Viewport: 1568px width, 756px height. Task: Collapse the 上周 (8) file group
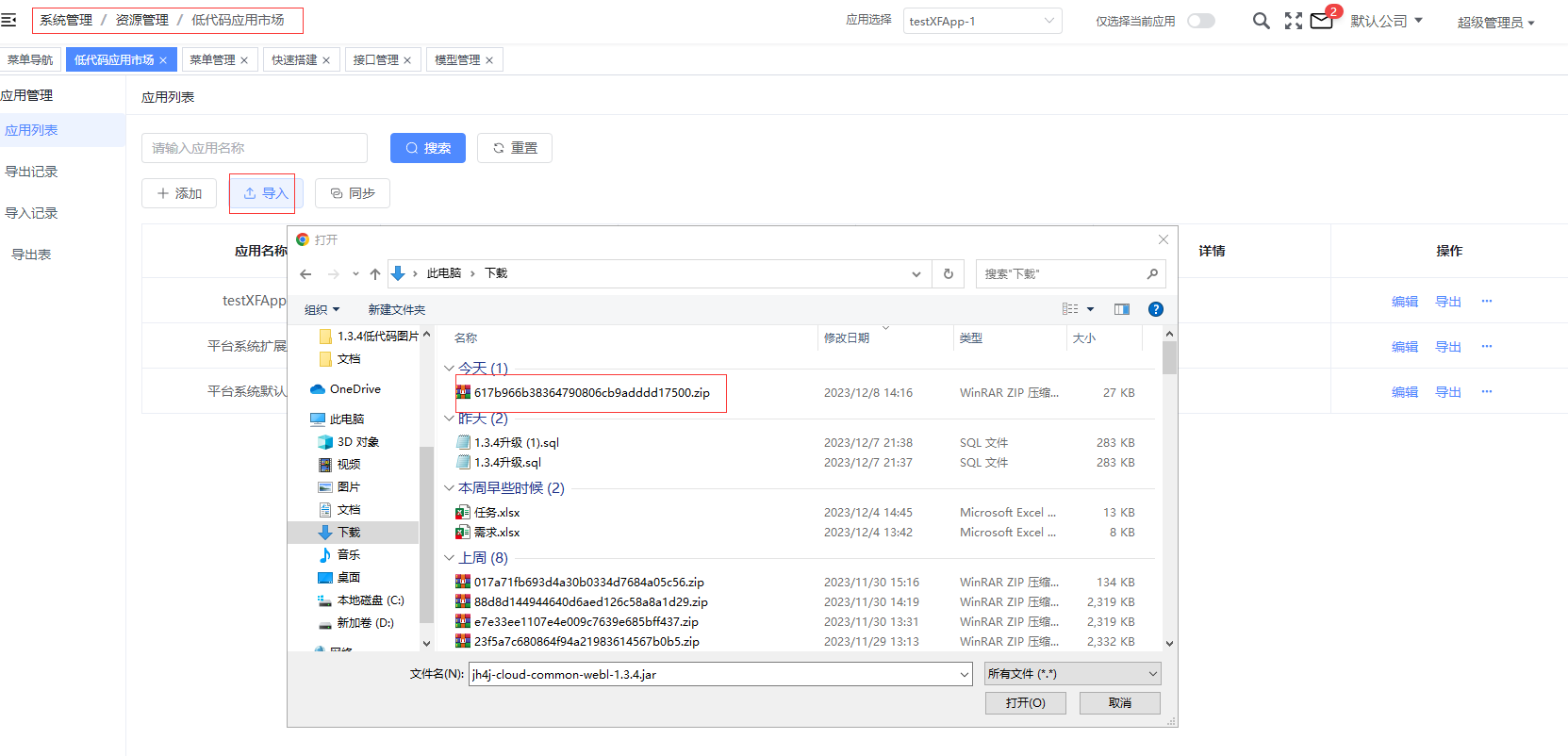coord(449,558)
